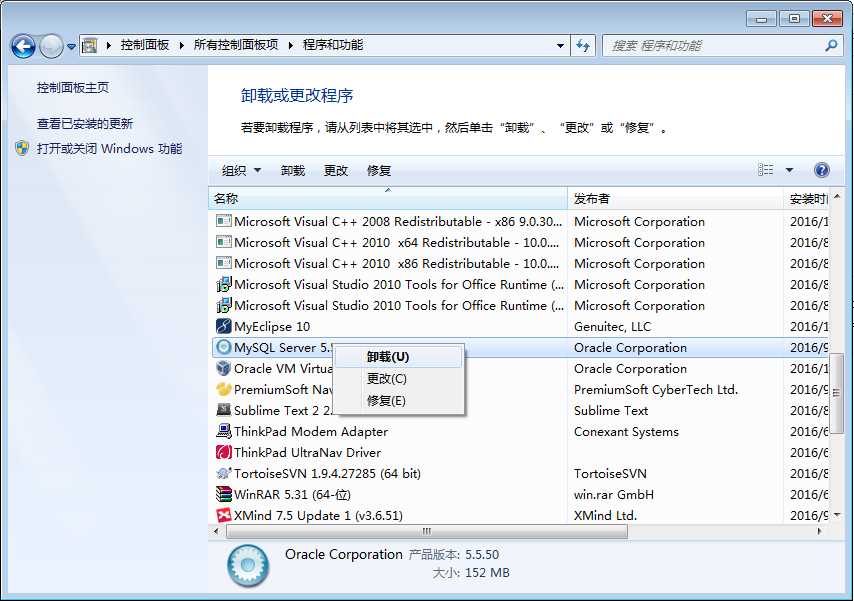Screen dimensions: 854x601
Task: Sort by 名称 column header
Action: pos(388,199)
